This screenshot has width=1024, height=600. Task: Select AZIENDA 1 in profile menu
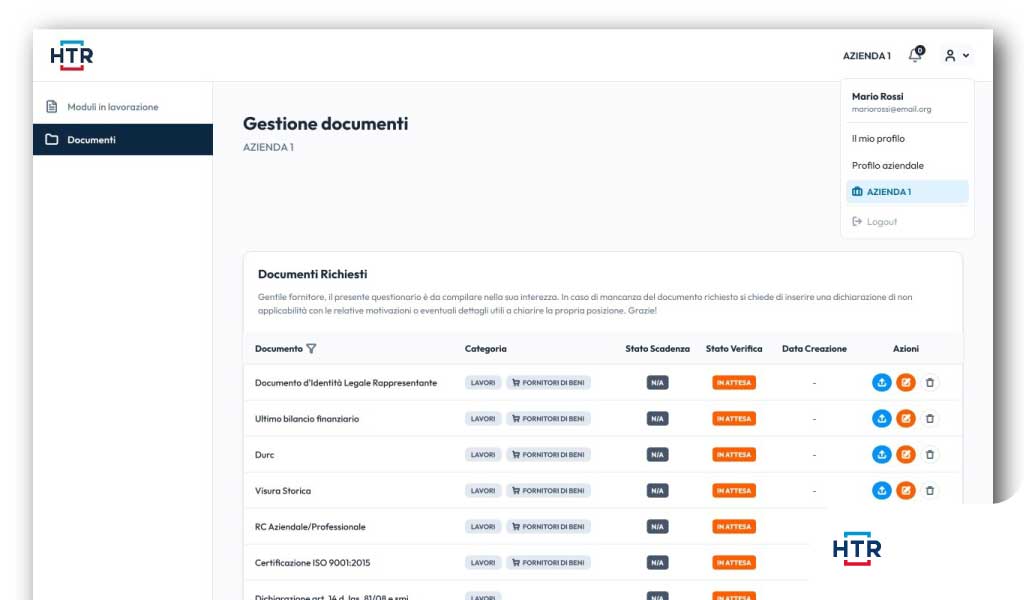pos(907,192)
